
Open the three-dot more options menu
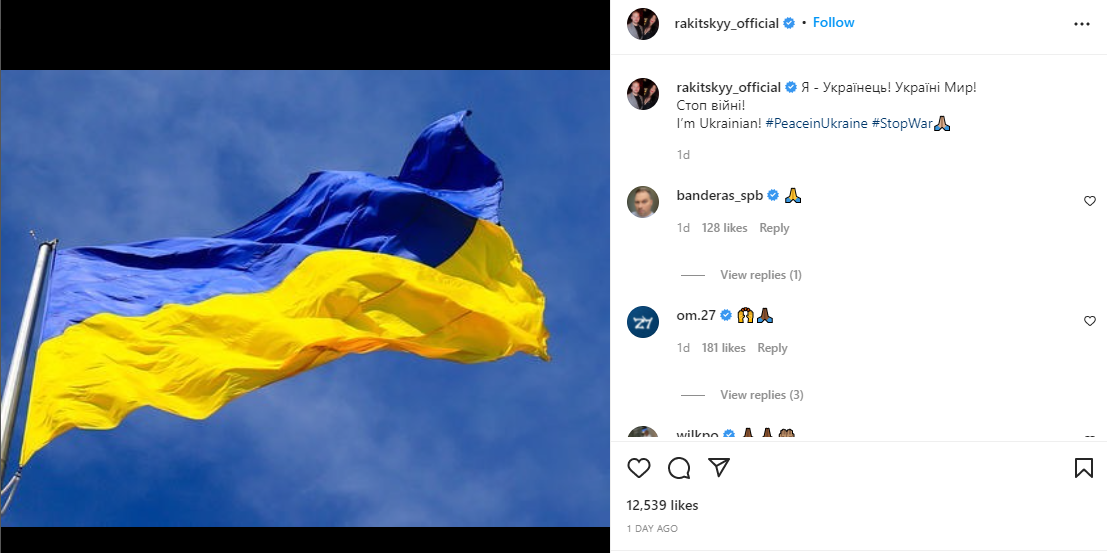[x=1082, y=24]
